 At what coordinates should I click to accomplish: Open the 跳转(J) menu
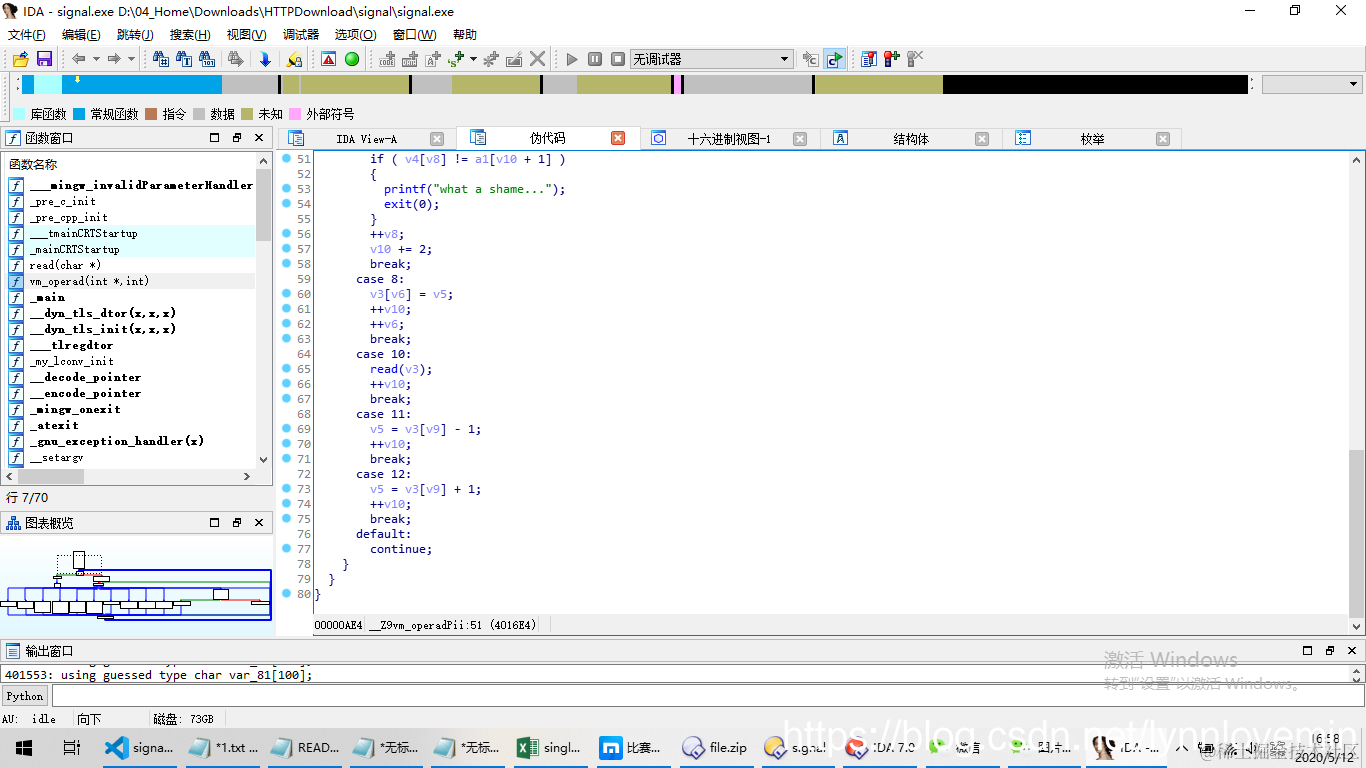point(135,34)
